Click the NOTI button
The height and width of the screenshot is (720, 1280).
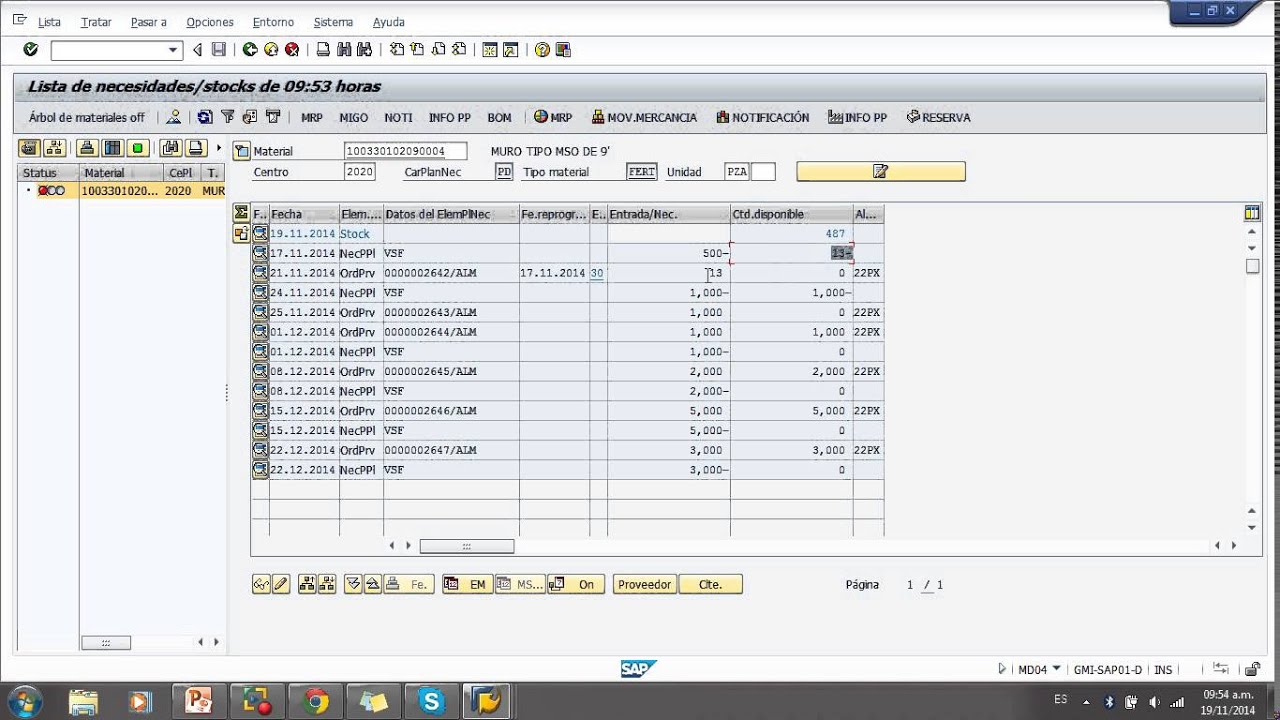tap(398, 117)
